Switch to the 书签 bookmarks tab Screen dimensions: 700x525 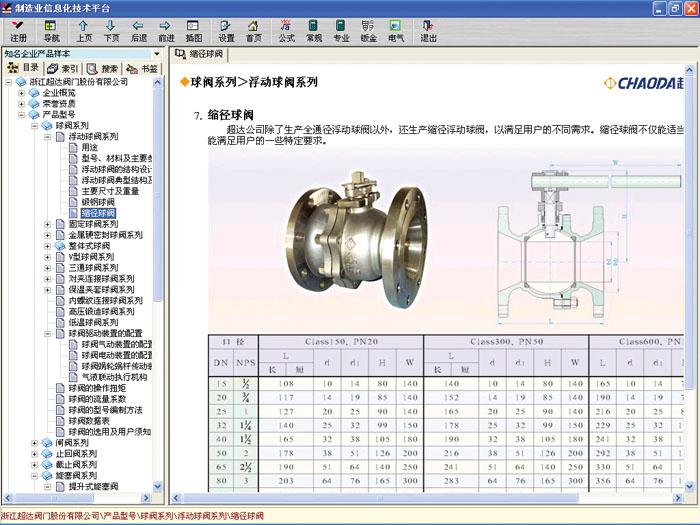coord(144,69)
